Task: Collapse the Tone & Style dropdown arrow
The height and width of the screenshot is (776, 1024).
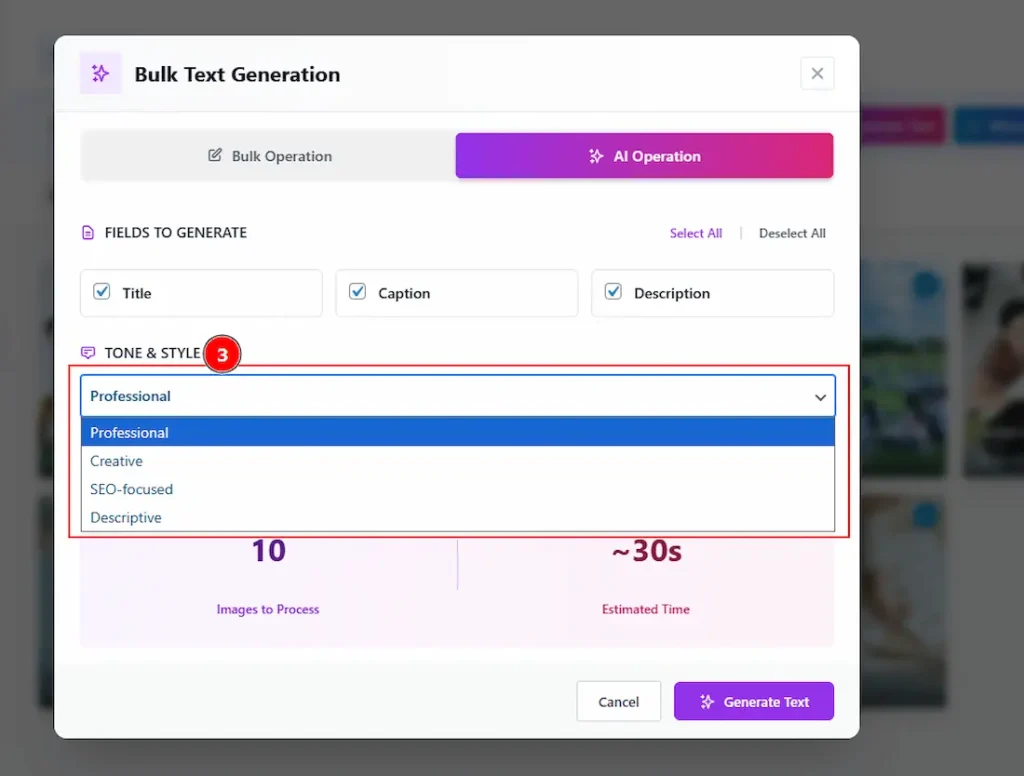Action: 820,397
